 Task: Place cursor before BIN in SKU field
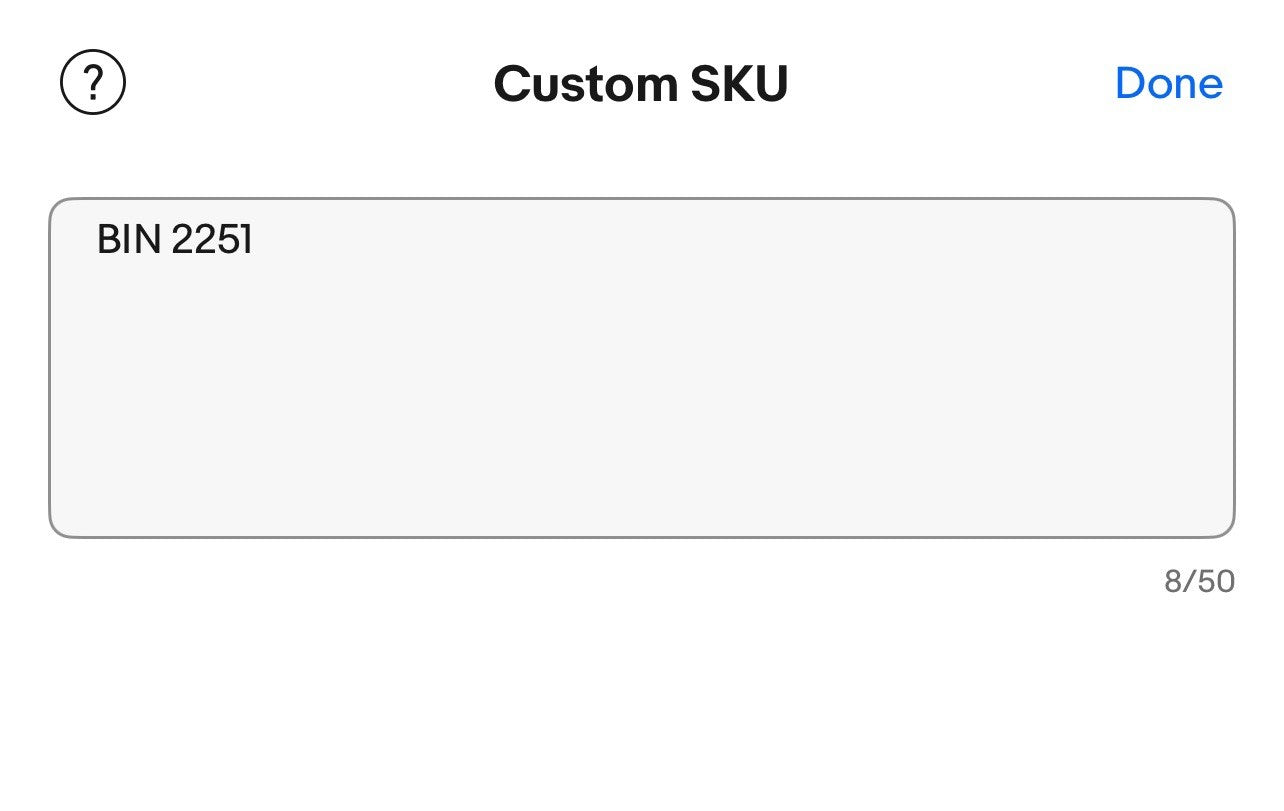[x=97, y=240]
